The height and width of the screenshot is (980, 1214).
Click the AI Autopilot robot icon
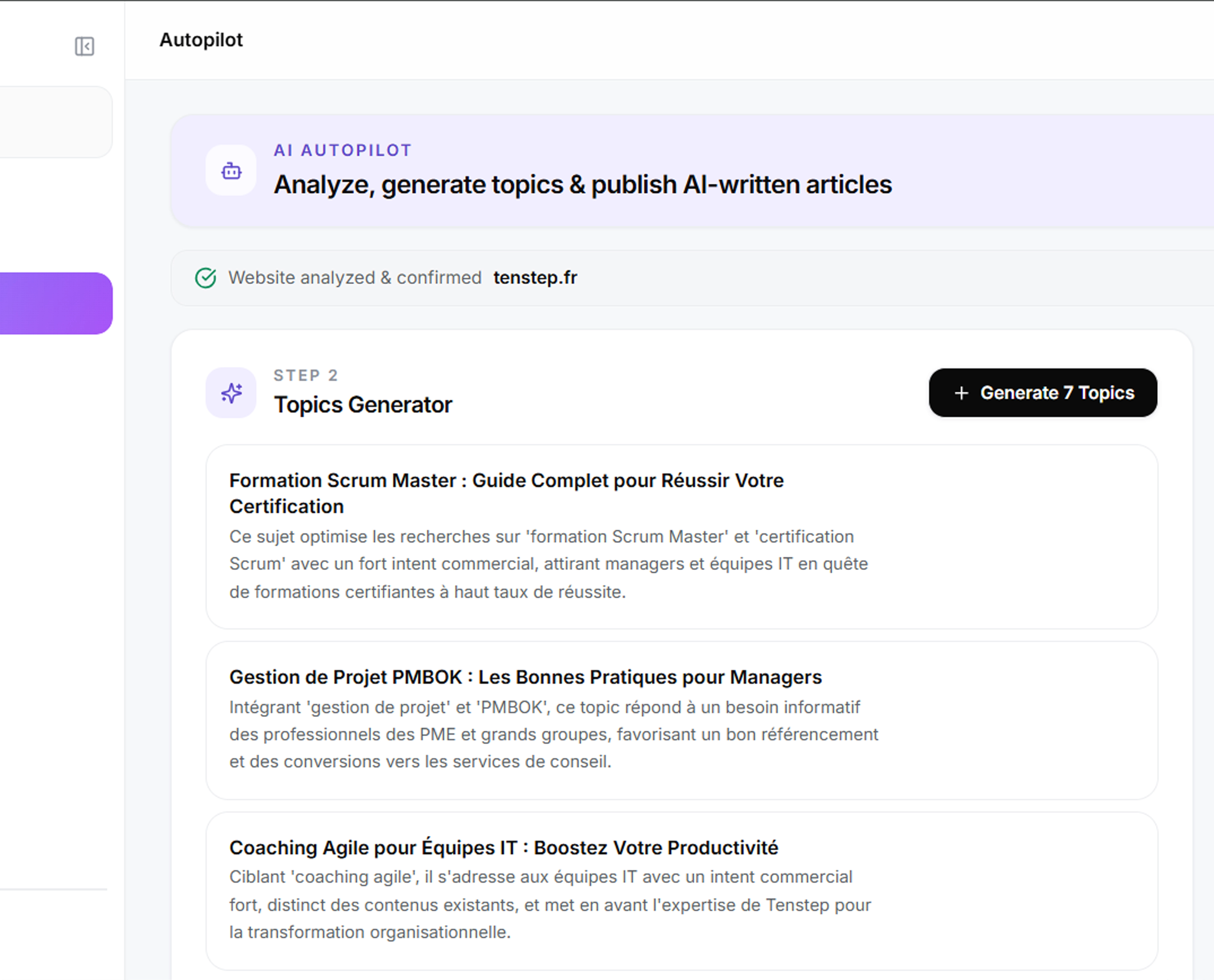click(x=231, y=170)
